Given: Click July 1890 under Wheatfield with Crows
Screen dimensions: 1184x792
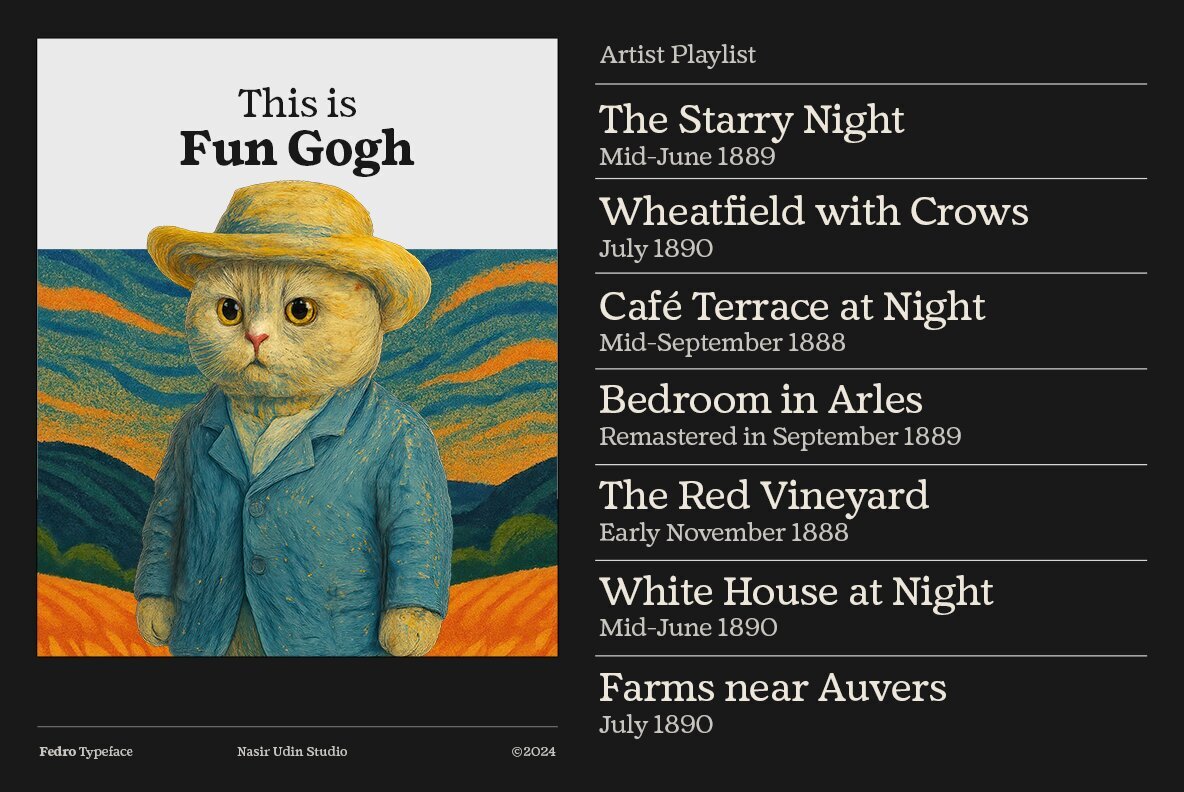Looking at the screenshot, I should point(656,249).
